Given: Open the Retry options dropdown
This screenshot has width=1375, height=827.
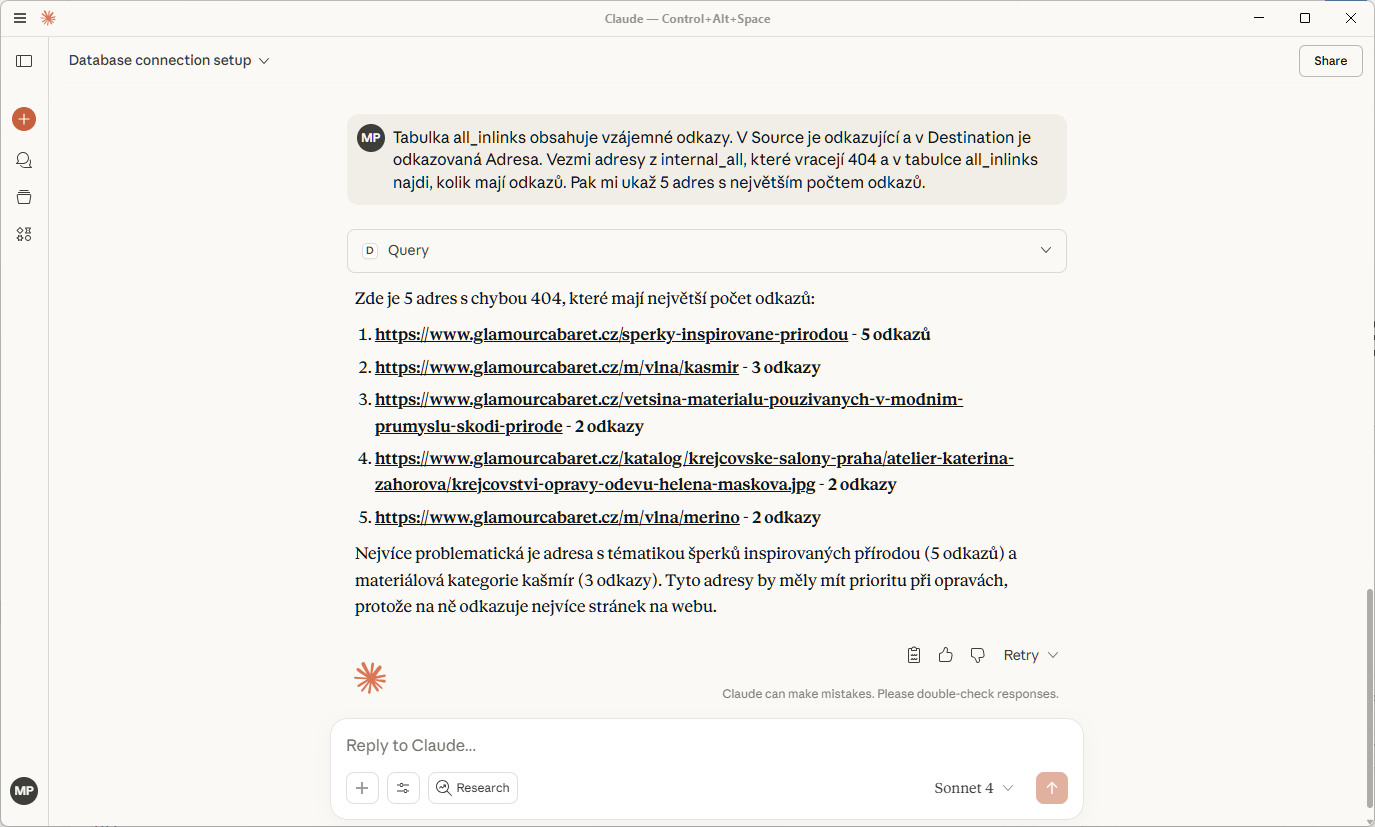Looking at the screenshot, I should [x=1052, y=655].
